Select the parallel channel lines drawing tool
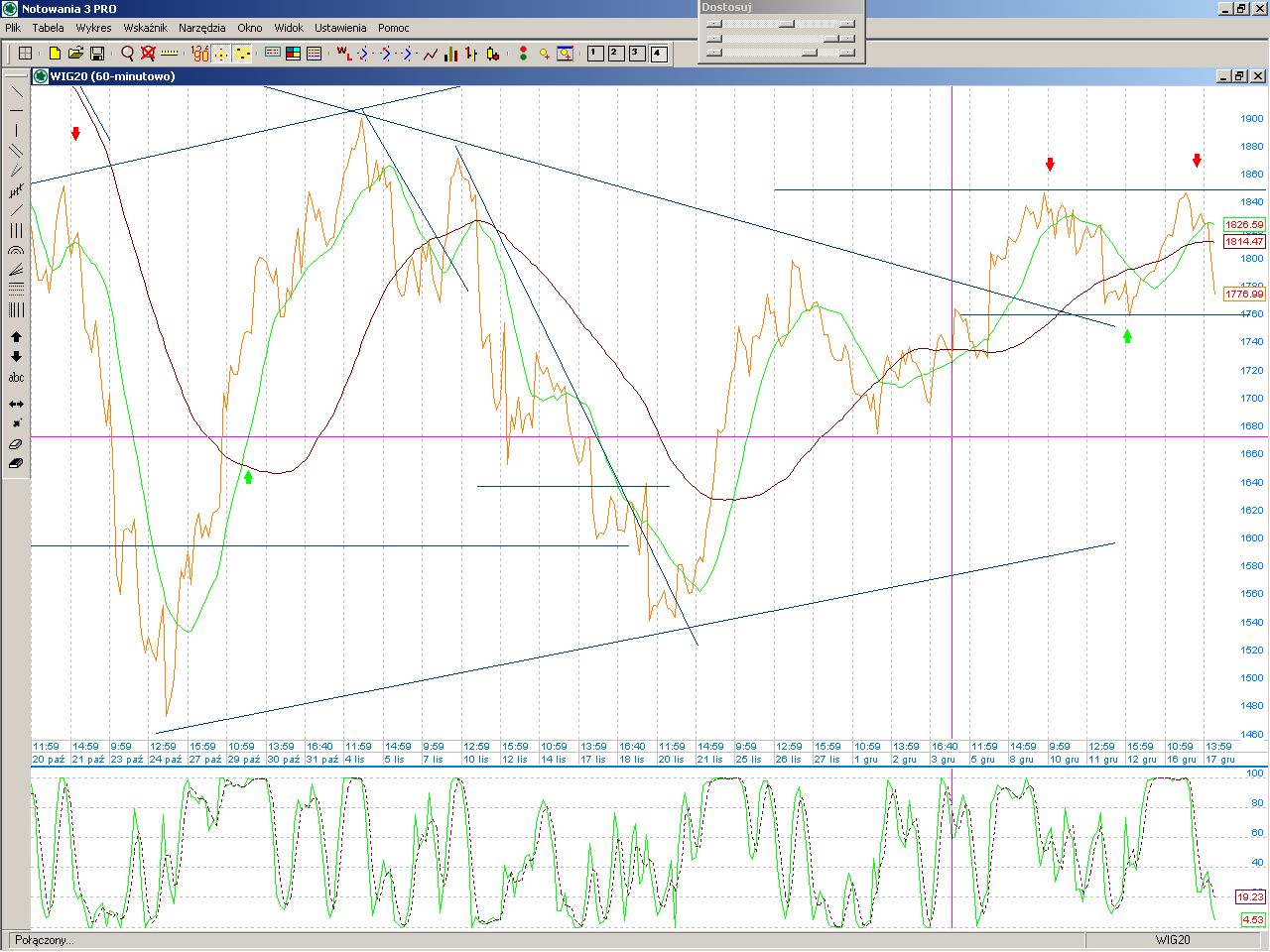 point(16,151)
